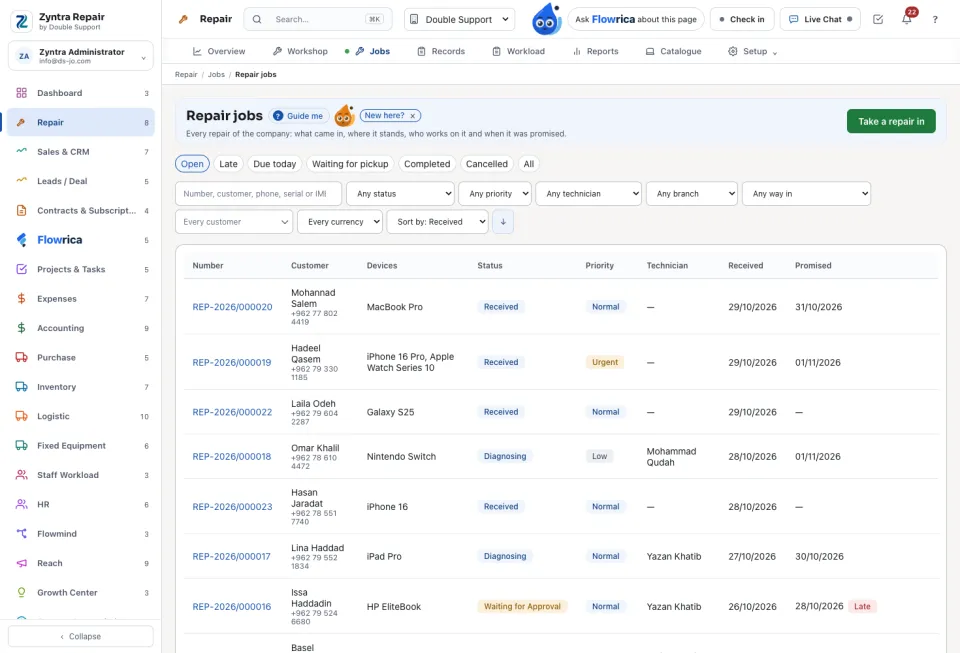Click the Check in button
960x653 pixels.
[742, 20]
